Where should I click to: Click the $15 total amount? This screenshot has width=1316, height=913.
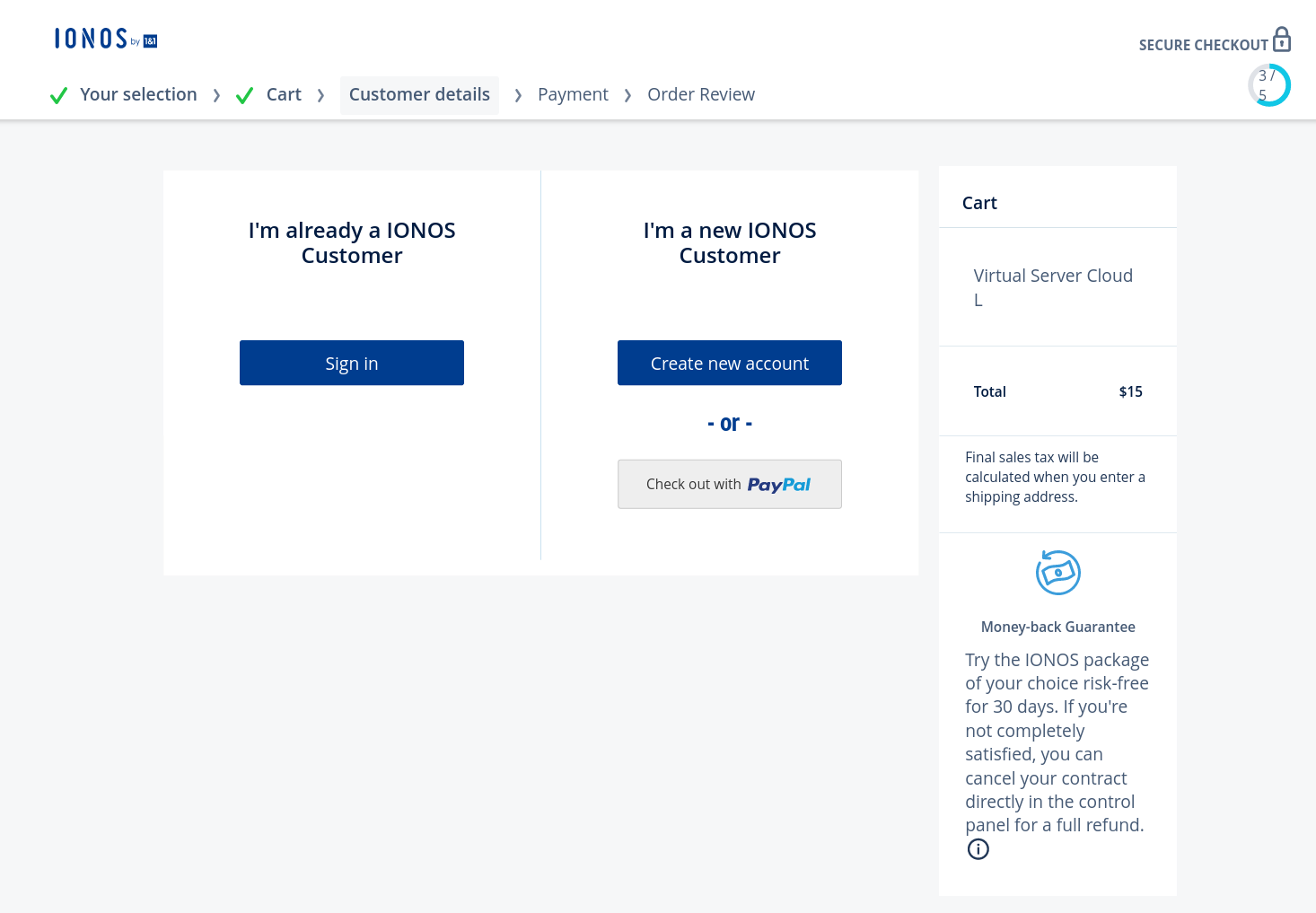point(1131,391)
